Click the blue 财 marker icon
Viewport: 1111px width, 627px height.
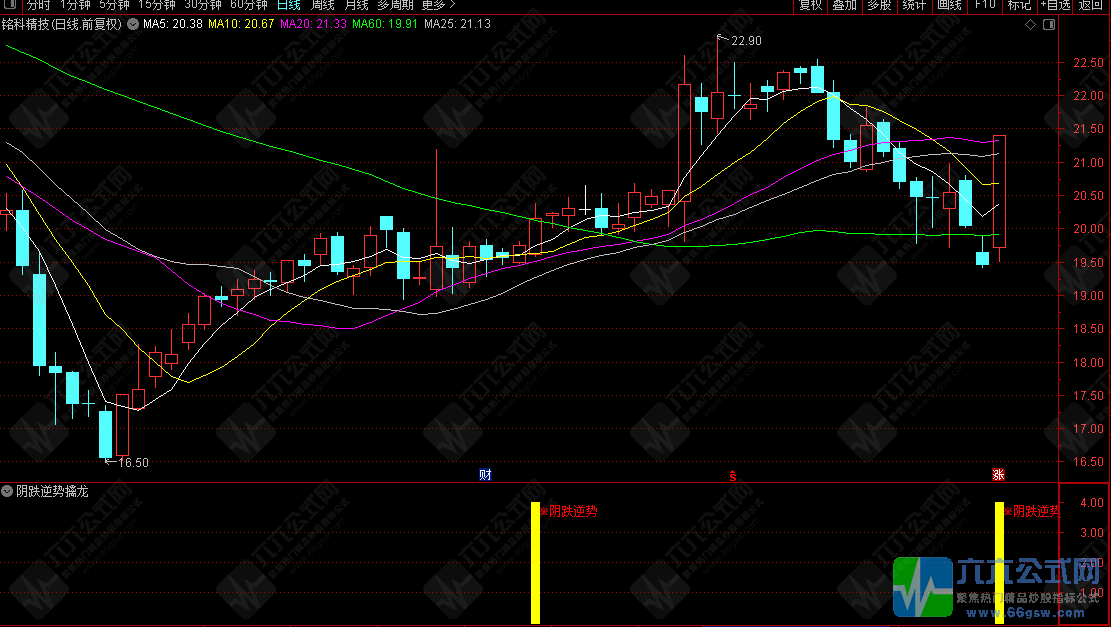(485, 475)
